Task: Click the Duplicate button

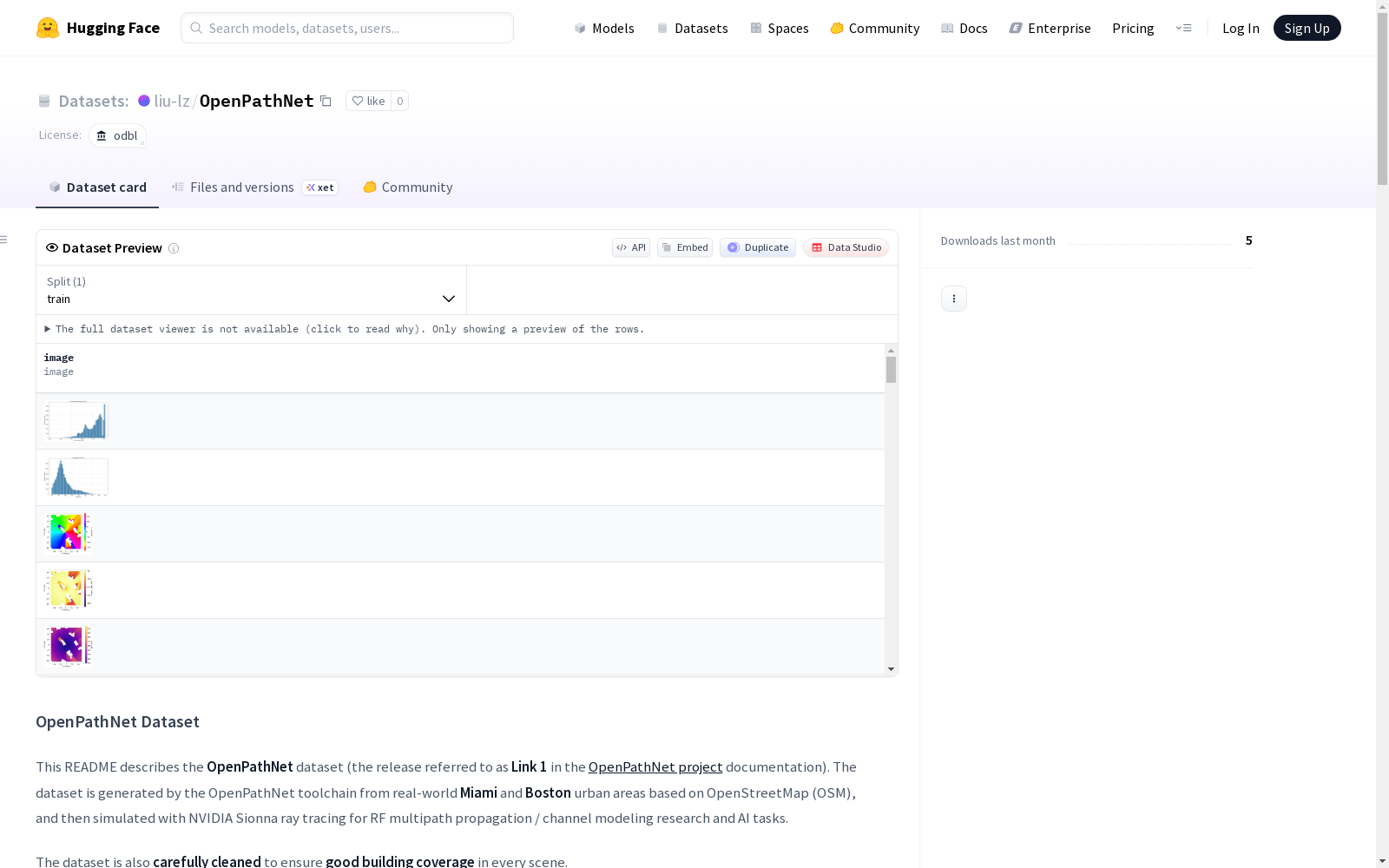Action: pyautogui.click(x=758, y=247)
